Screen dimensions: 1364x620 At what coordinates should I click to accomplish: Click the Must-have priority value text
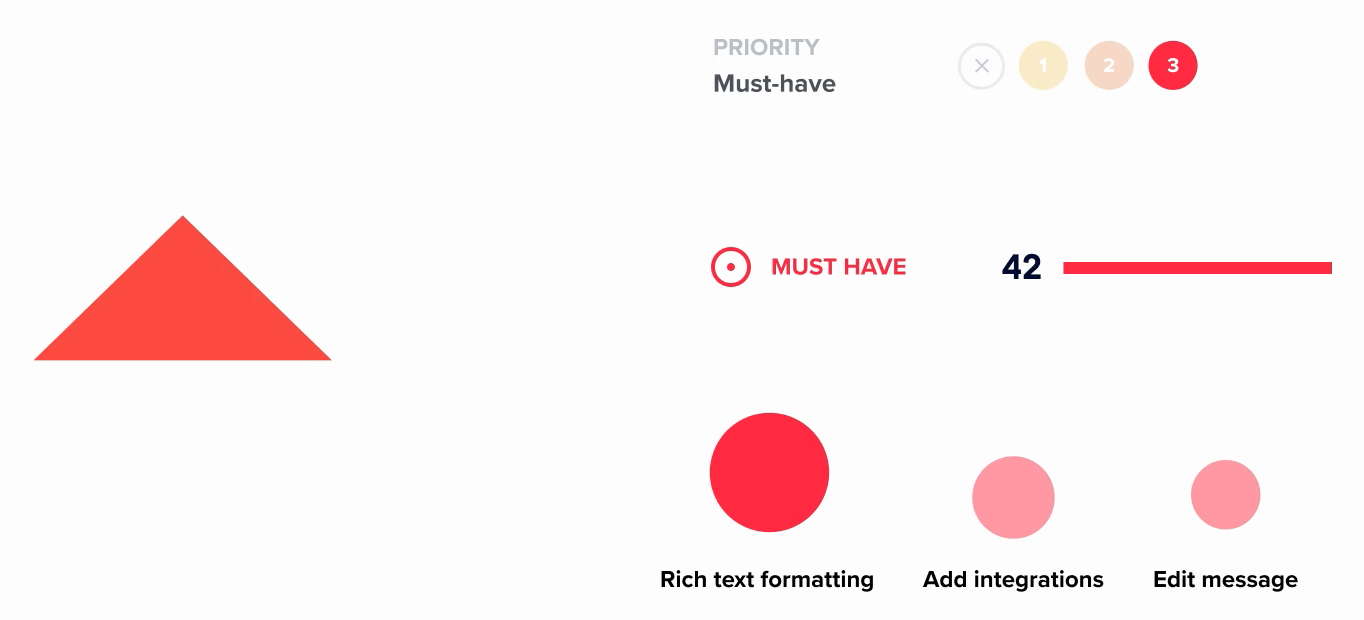pos(774,84)
